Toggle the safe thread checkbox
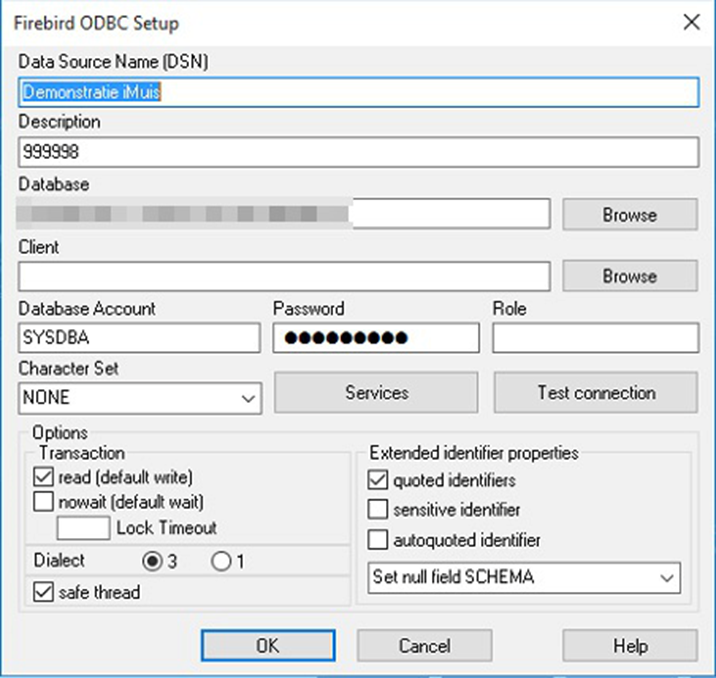This screenshot has height=678, width=716. (x=43, y=592)
